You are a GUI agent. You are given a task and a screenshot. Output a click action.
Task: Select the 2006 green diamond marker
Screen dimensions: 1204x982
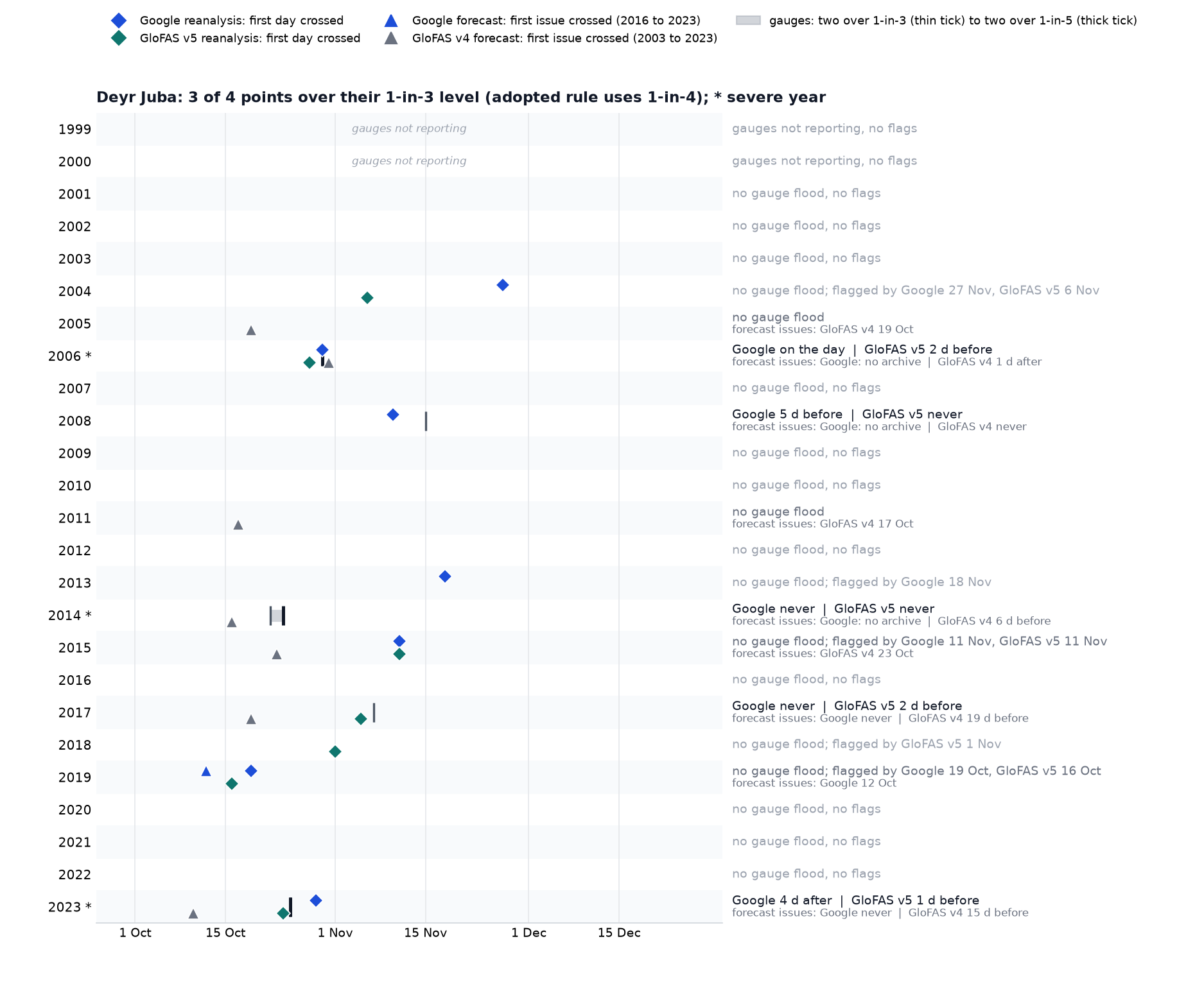[x=310, y=363]
